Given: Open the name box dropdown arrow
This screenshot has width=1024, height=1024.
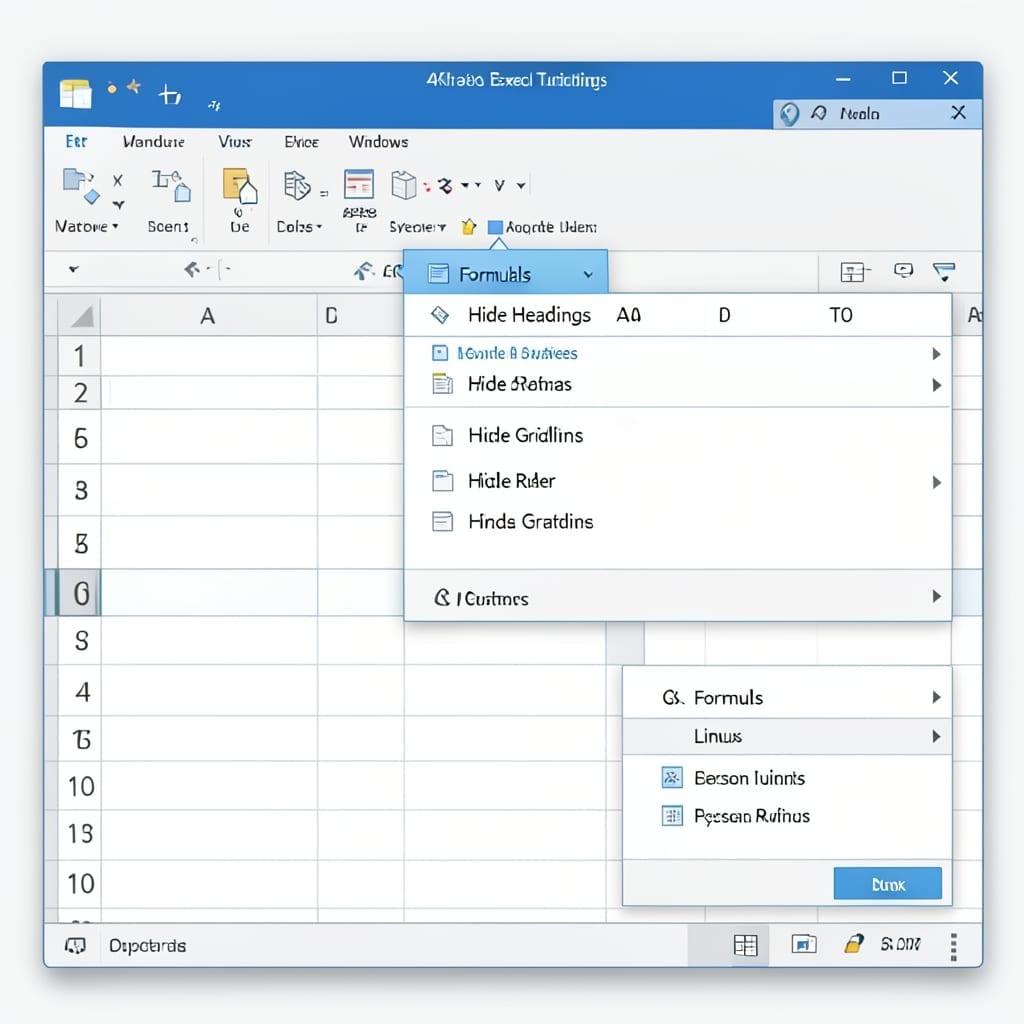Looking at the screenshot, I should pos(73,269).
